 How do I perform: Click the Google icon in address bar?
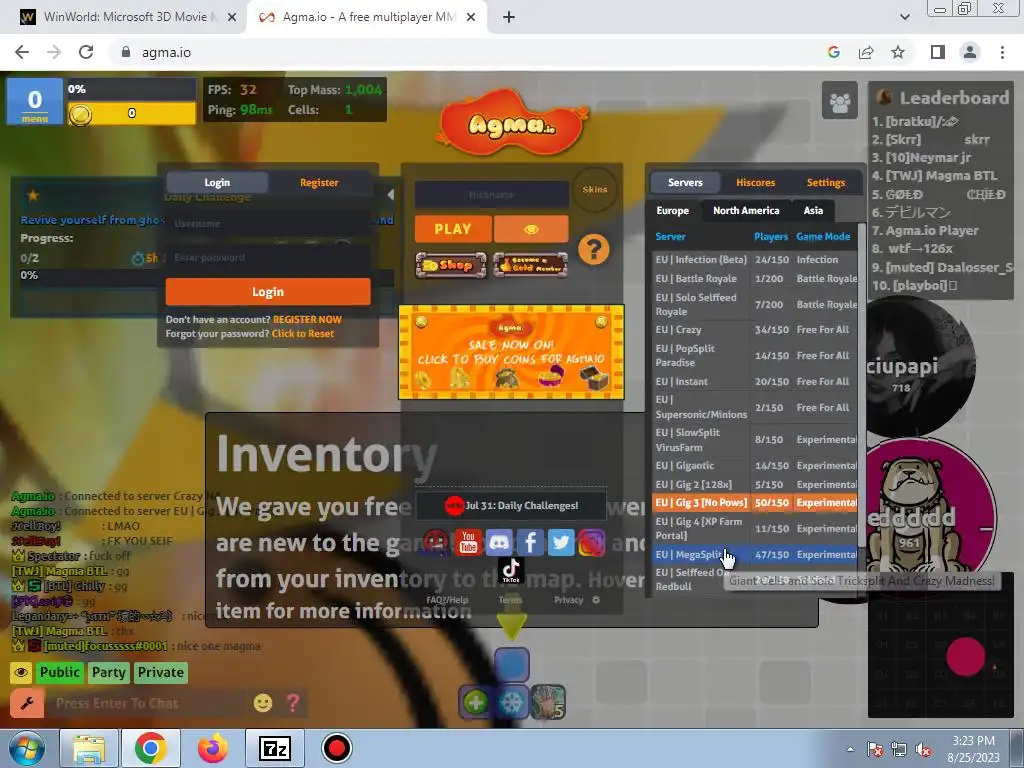coord(833,52)
